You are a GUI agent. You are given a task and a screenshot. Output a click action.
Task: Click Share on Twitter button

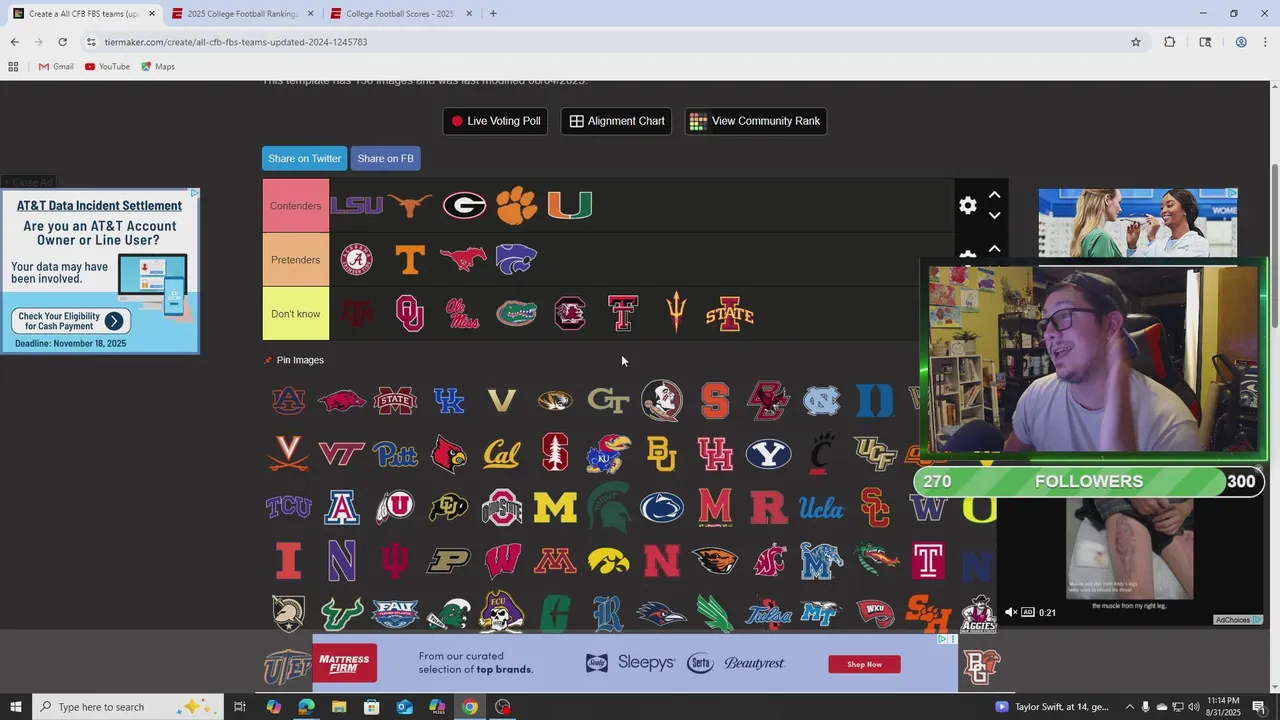coord(304,158)
